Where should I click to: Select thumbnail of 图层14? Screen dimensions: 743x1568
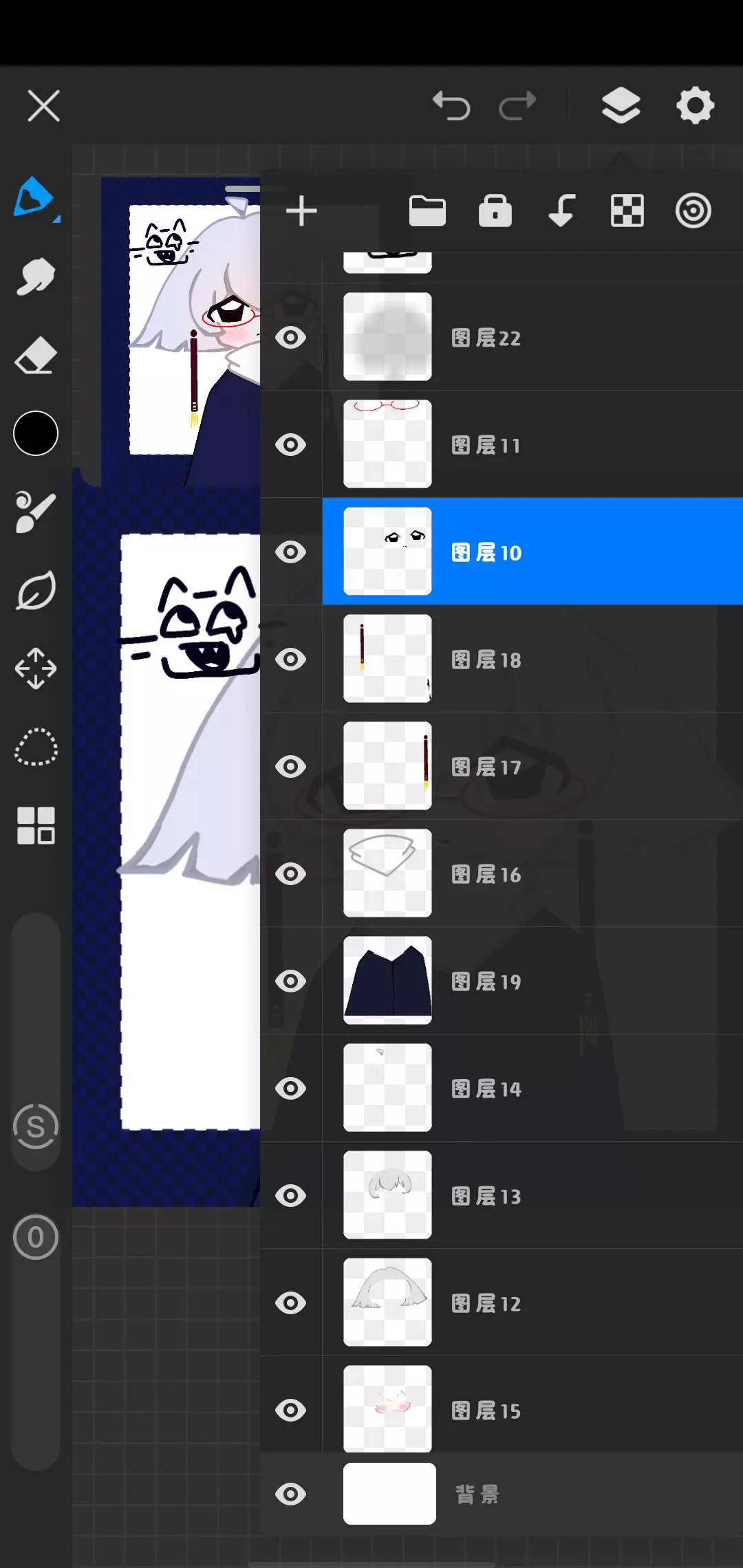(387, 1088)
